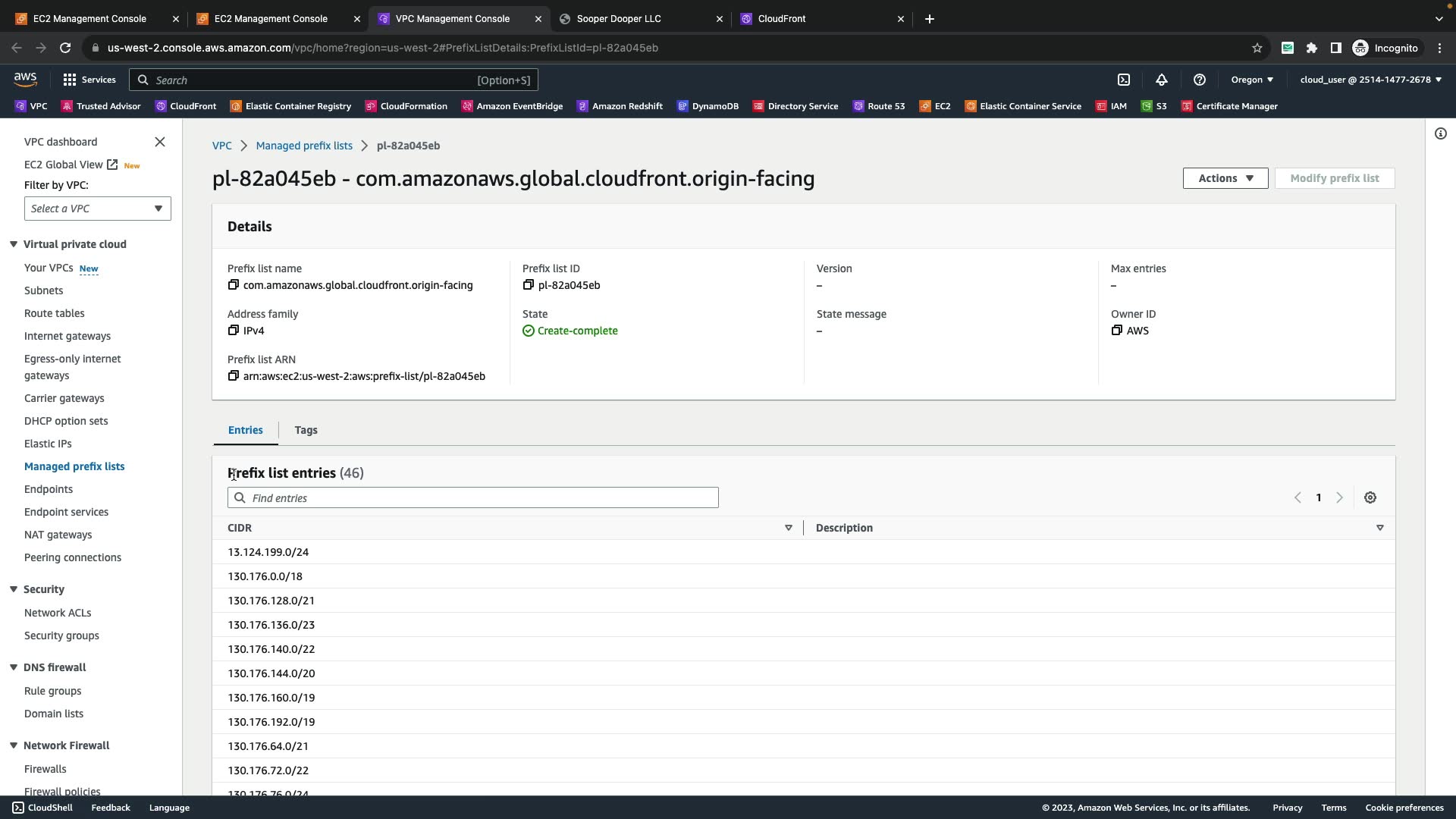The height and width of the screenshot is (819, 1456).
Task: Open the info panel icon
Action: [1441, 134]
